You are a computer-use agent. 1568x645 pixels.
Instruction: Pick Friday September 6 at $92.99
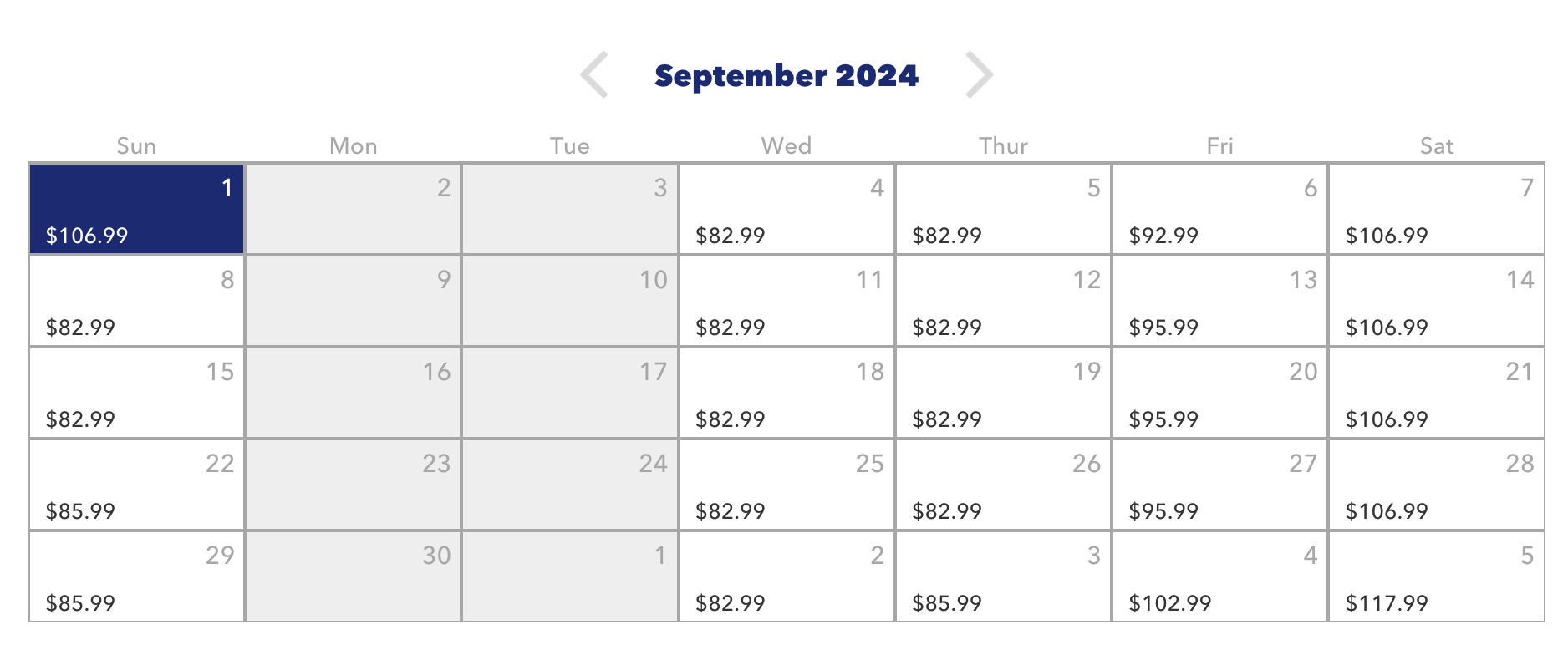[x=1219, y=209]
